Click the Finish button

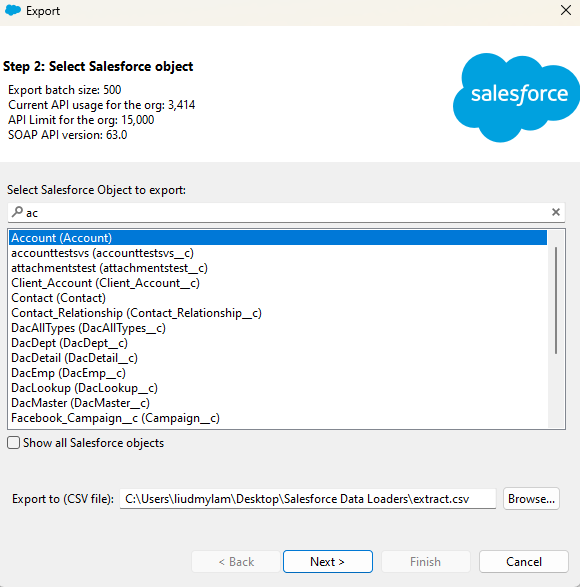pyautogui.click(x=425, y=562)
